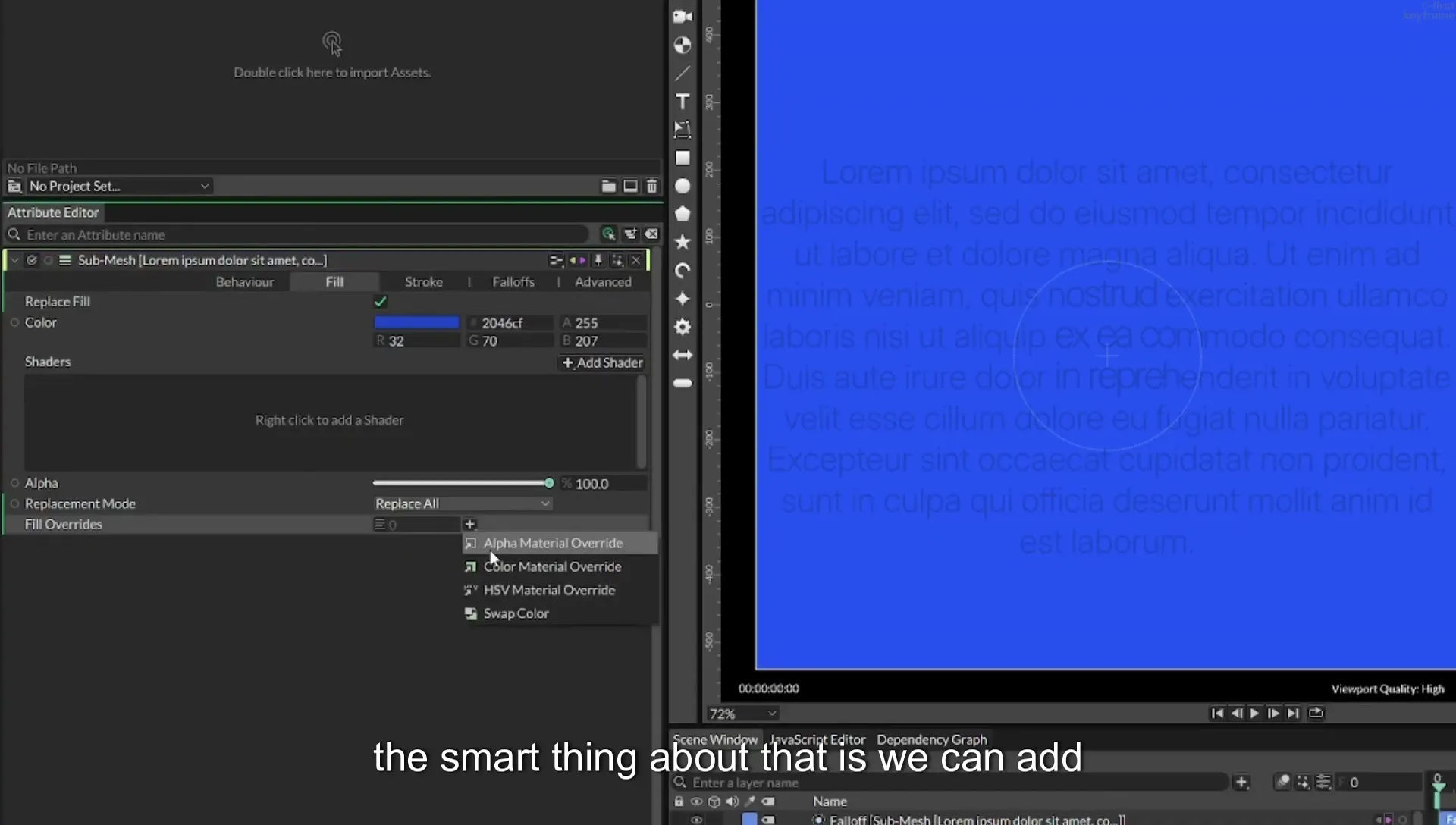The image size is (1456, 825).
Task: Select the Ellipse shape tool
Action: point(682,186)
